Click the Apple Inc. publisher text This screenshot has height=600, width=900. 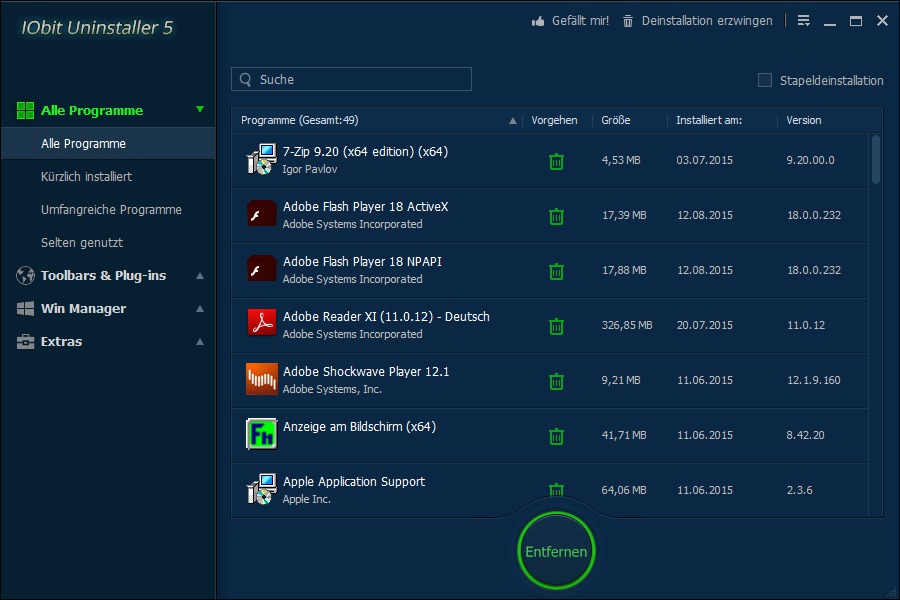click(307, 499)
